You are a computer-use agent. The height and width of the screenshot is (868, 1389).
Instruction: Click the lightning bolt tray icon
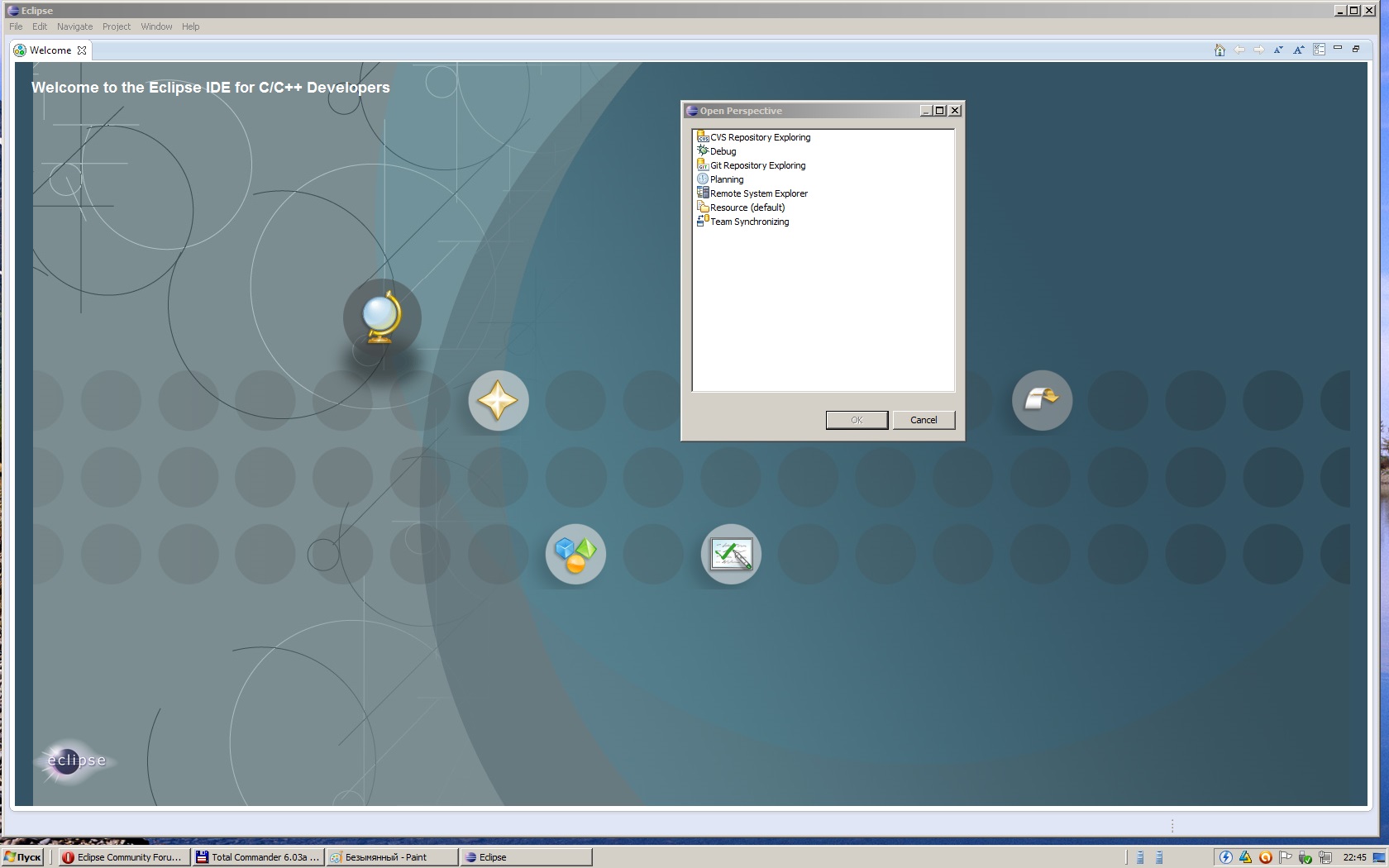click(1226, 857)
